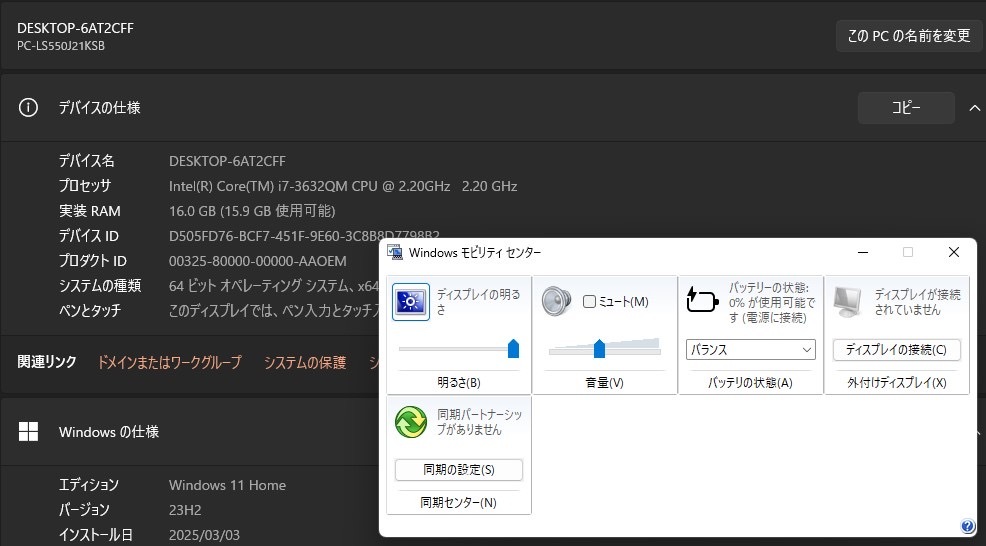Click the 関連リンク label
The image size is (986, 546).
pos(47,362)
